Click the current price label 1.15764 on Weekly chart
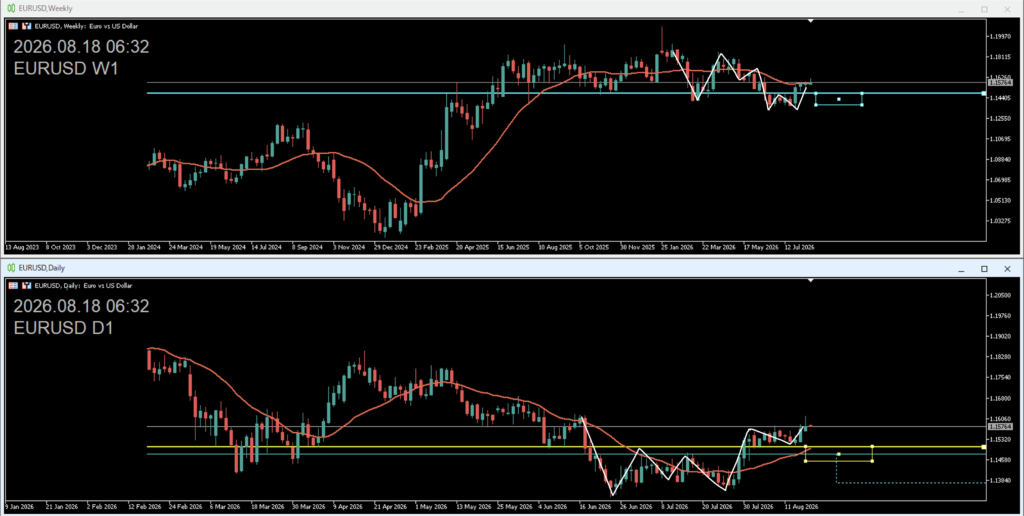Viewport: 1024px width, 516px height. coord(1000,83)
